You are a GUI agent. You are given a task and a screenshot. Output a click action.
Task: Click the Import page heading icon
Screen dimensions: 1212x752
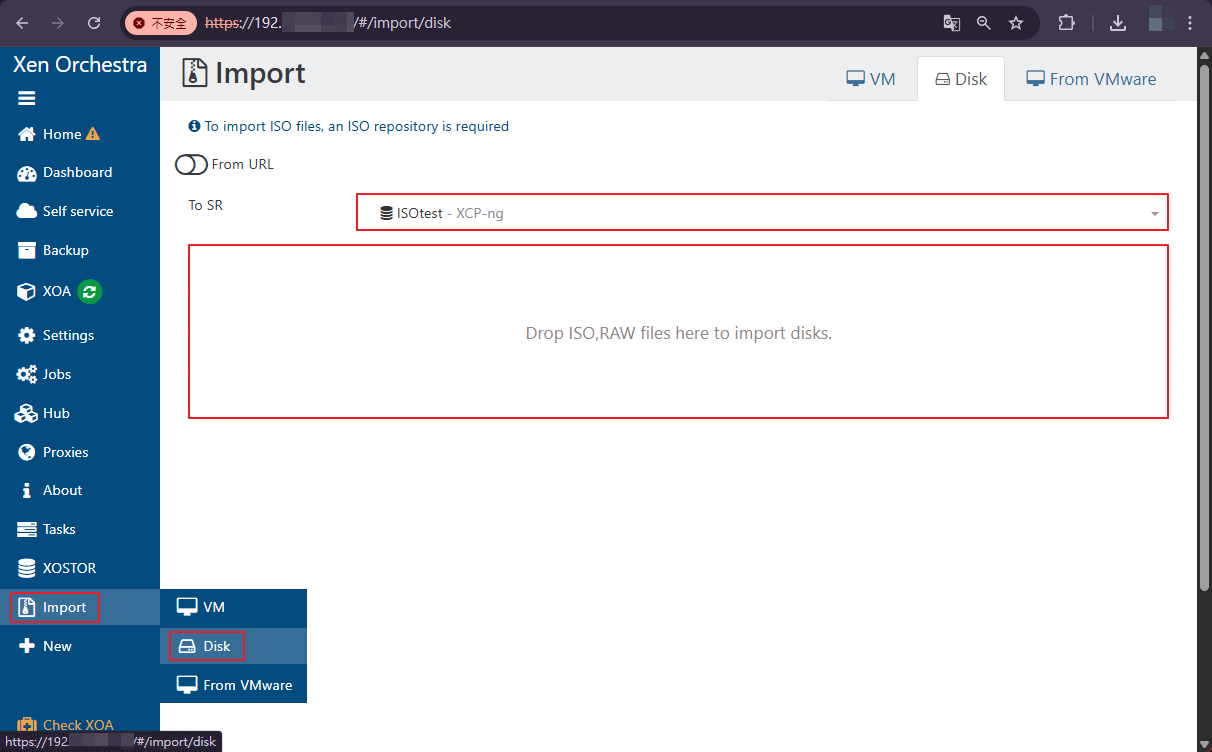pyautogui.click(x=195, y=74)
